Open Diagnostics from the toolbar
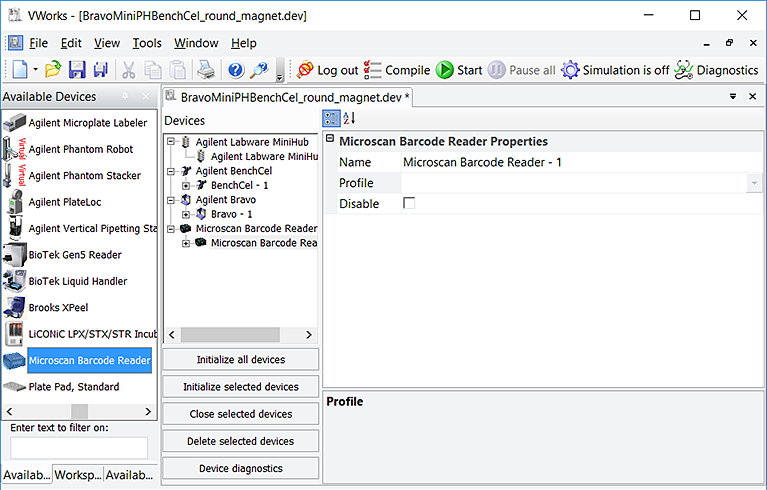 716,70
